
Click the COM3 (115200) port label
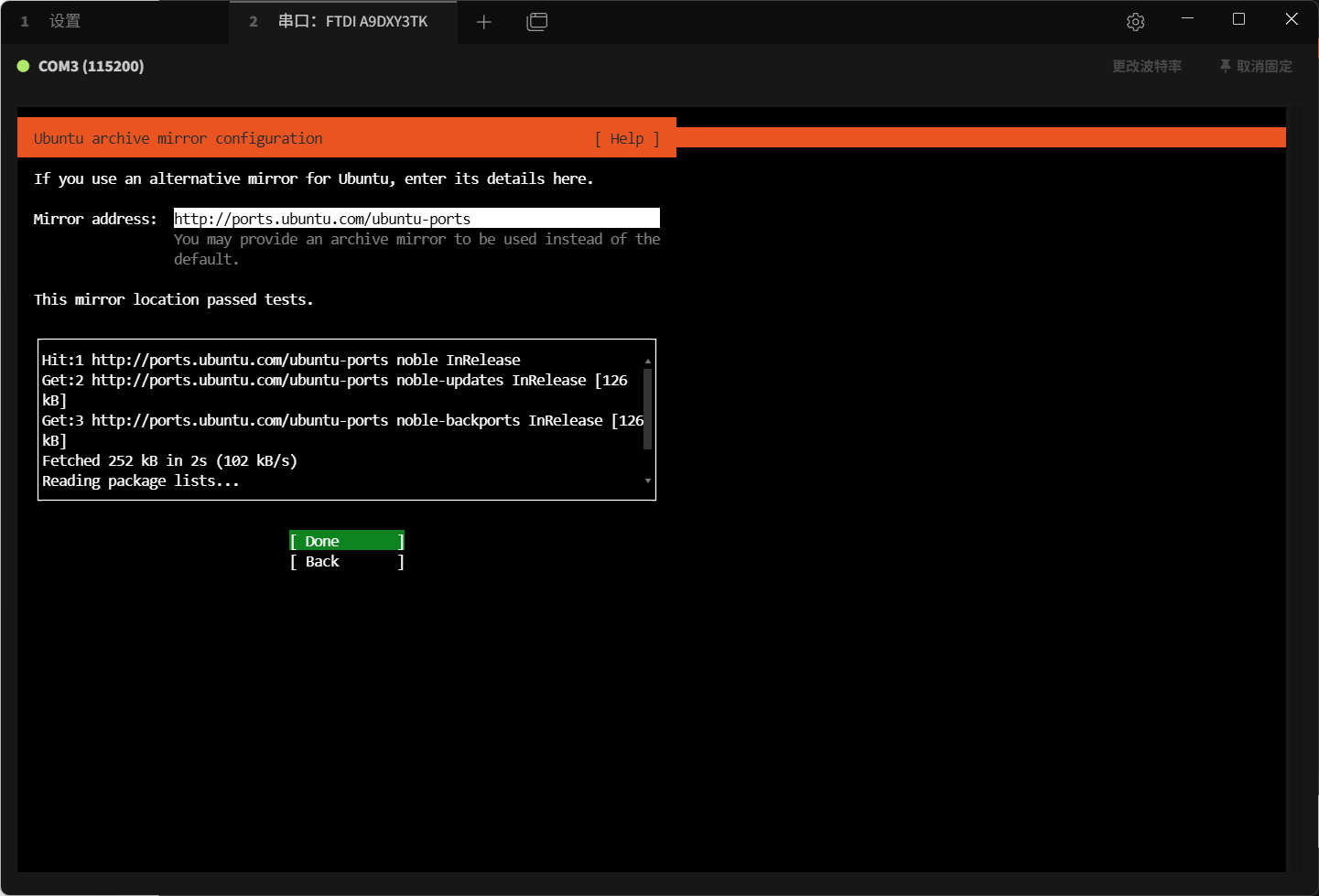[91, 66]
